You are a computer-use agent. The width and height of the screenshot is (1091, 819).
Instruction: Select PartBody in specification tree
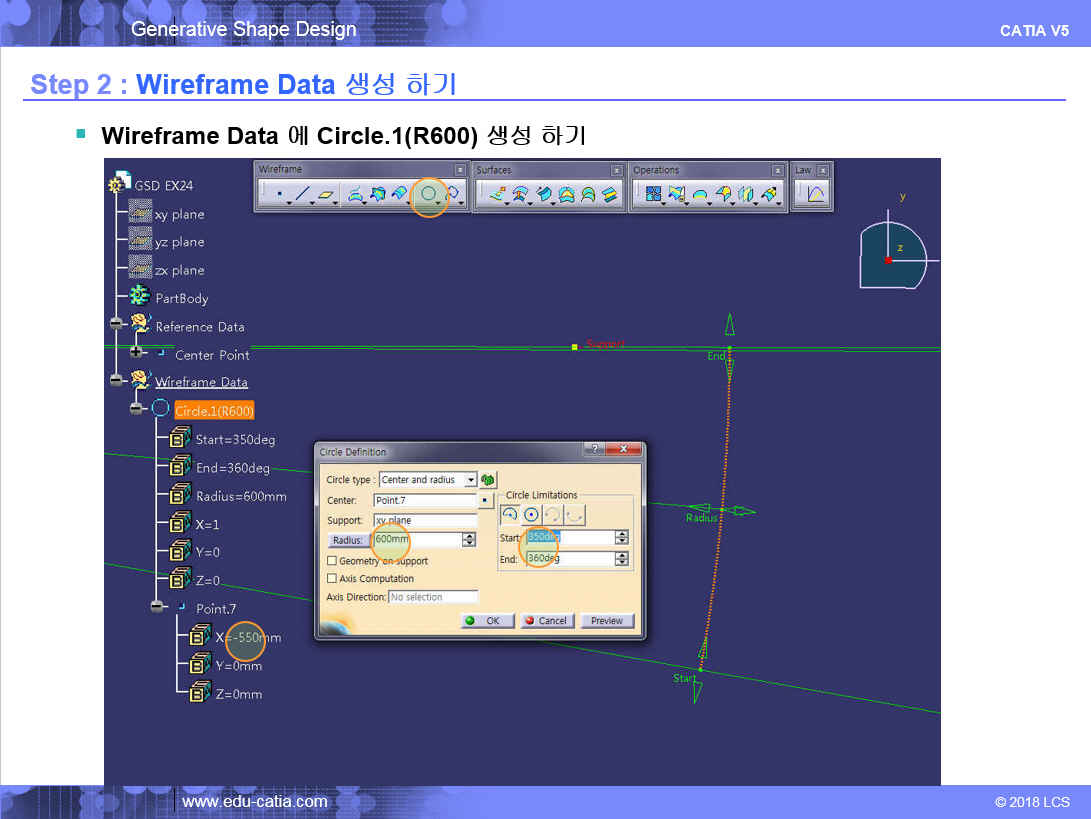pyautogui.click(x=181, y=298)
